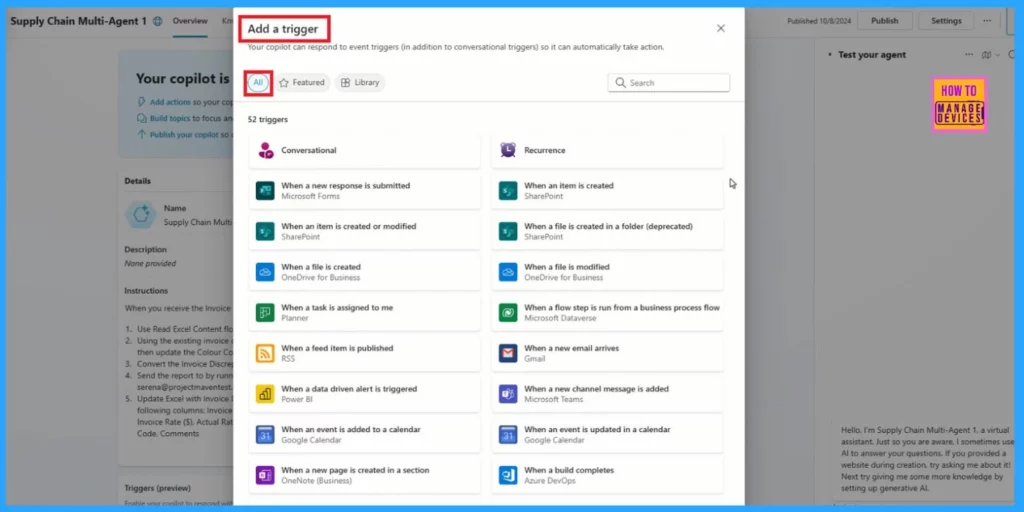Click the Microsoft Dataverse icon
The image size is (1024, 512).
pos(508,312)
